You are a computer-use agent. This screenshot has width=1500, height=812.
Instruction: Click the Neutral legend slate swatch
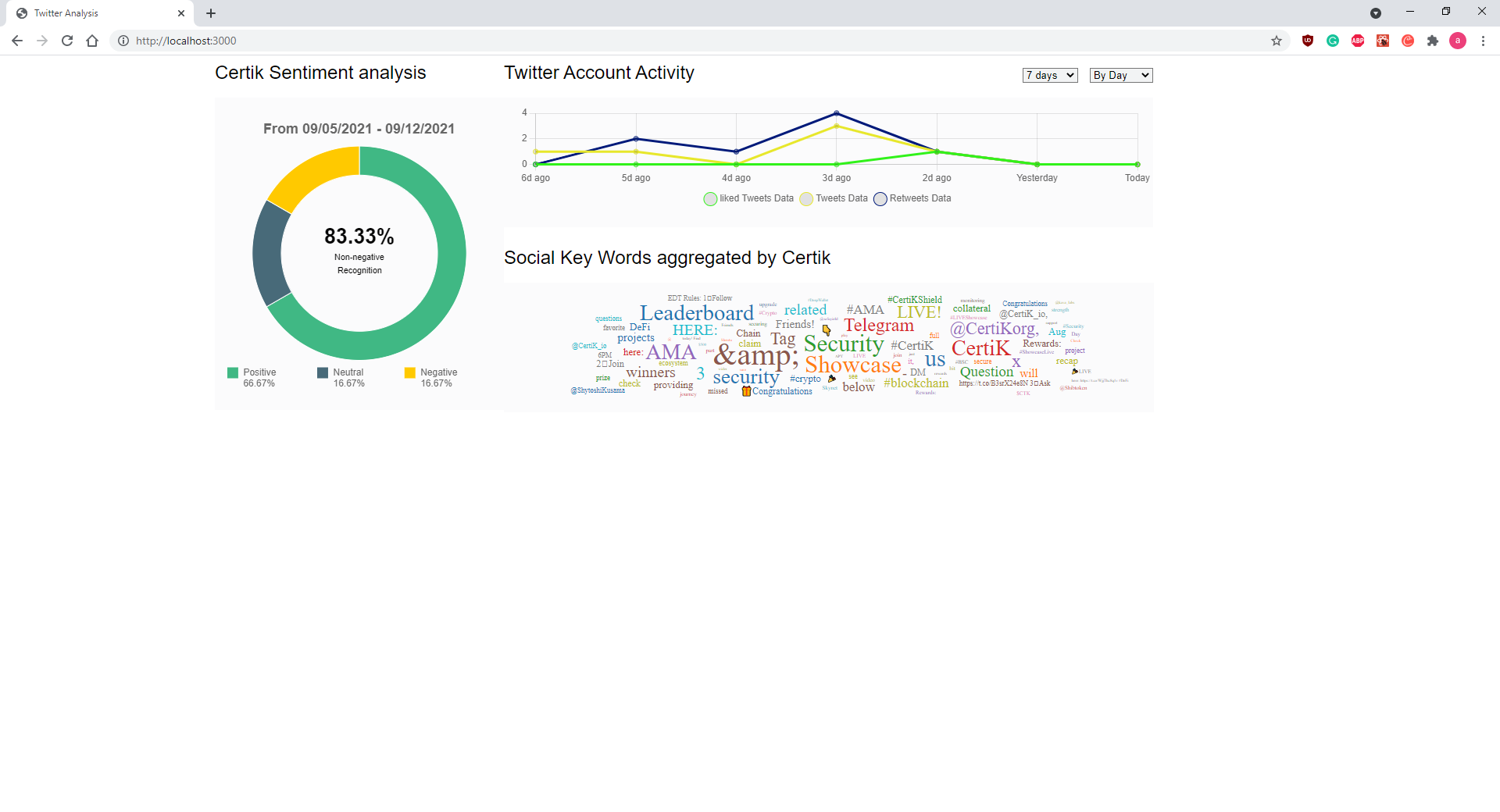(x=323, y=372)
